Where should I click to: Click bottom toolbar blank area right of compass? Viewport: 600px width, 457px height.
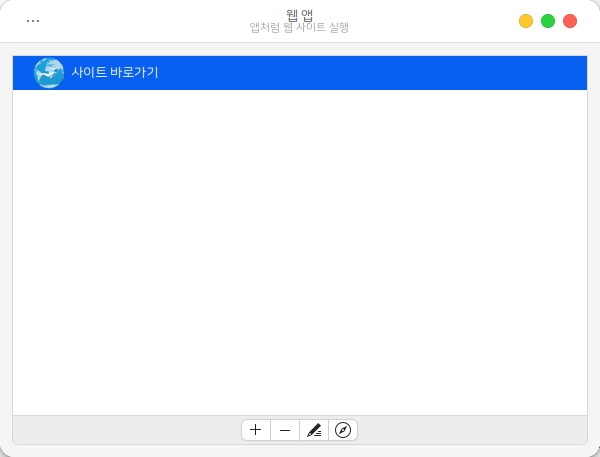(x=470, y=430)
